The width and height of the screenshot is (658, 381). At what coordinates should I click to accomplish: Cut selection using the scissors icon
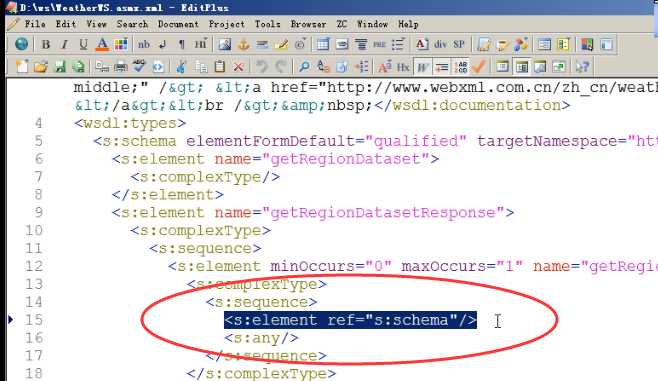(181, 66)
